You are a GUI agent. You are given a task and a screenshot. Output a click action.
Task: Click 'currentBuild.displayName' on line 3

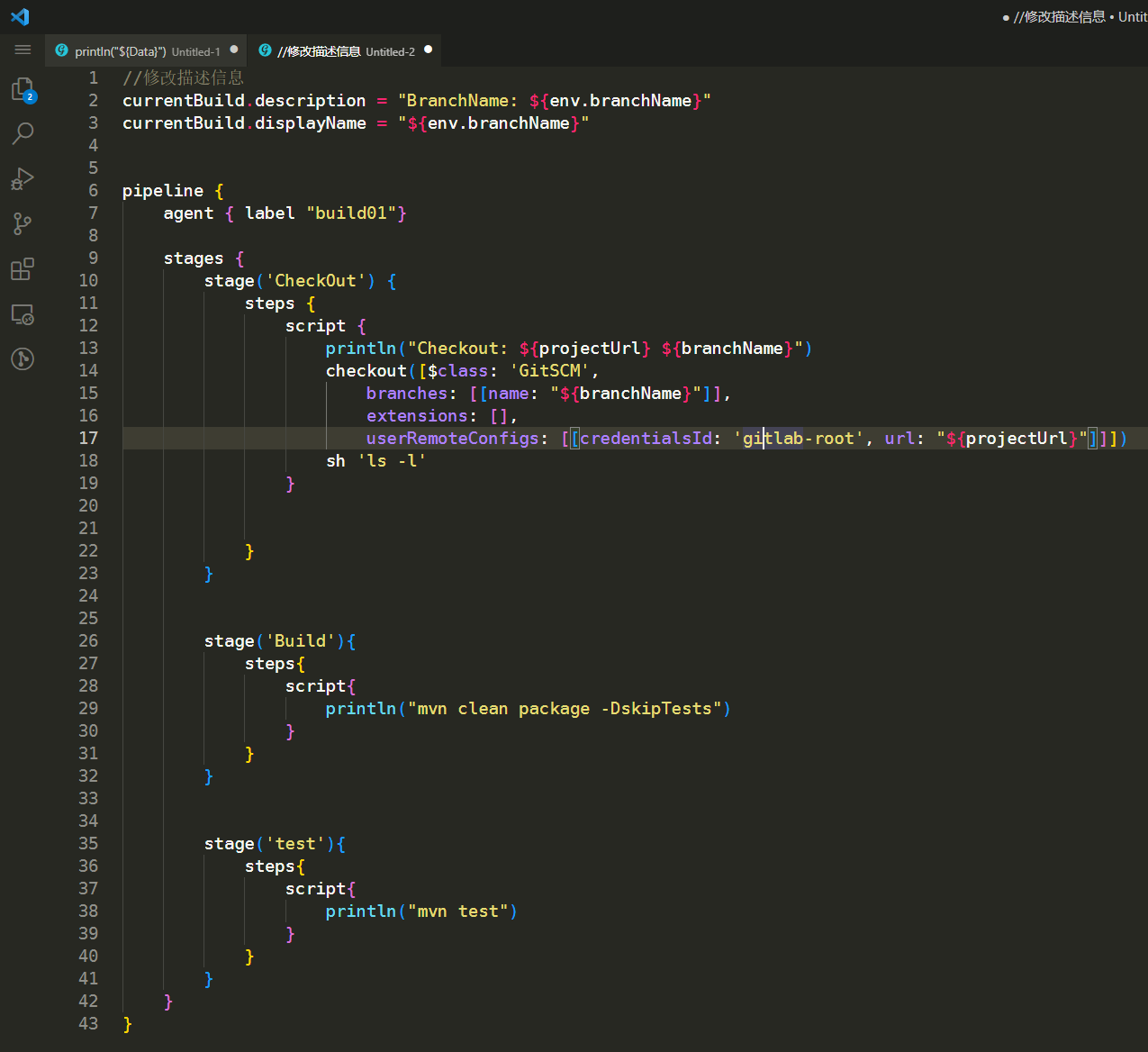tap(244, 123)
